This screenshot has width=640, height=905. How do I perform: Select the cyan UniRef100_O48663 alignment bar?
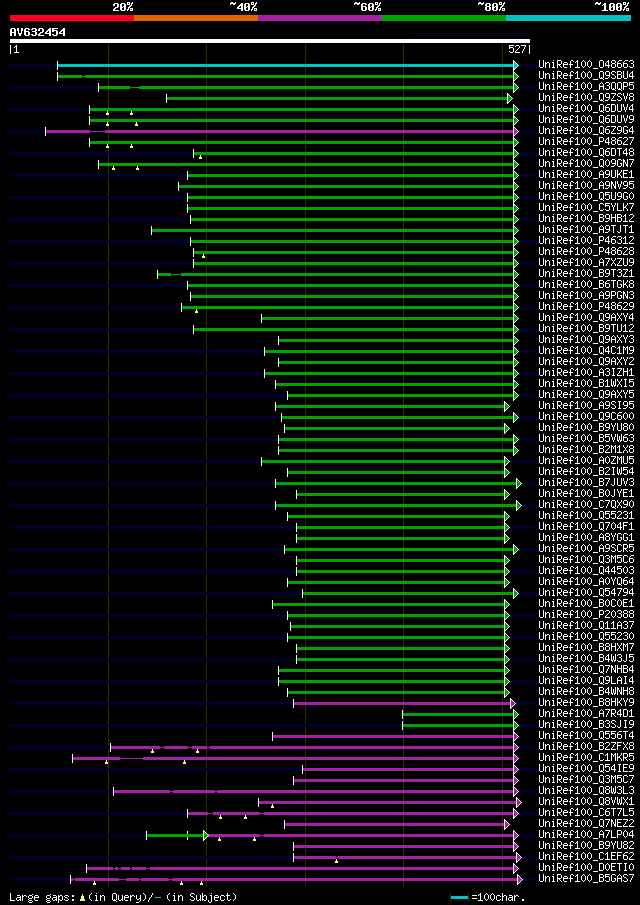click(286, 65)
